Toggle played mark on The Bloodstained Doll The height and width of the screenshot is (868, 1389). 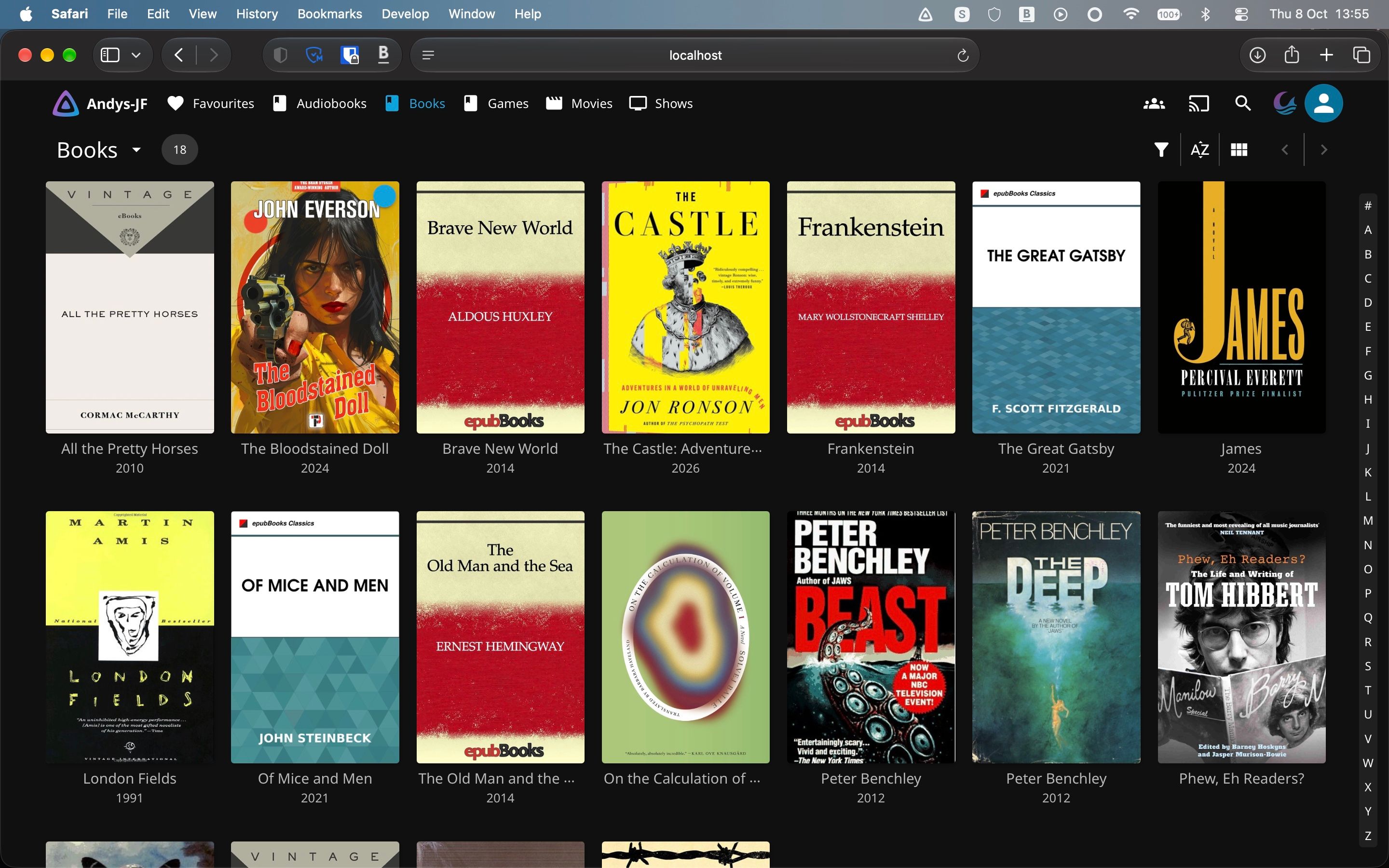point(385,196)
